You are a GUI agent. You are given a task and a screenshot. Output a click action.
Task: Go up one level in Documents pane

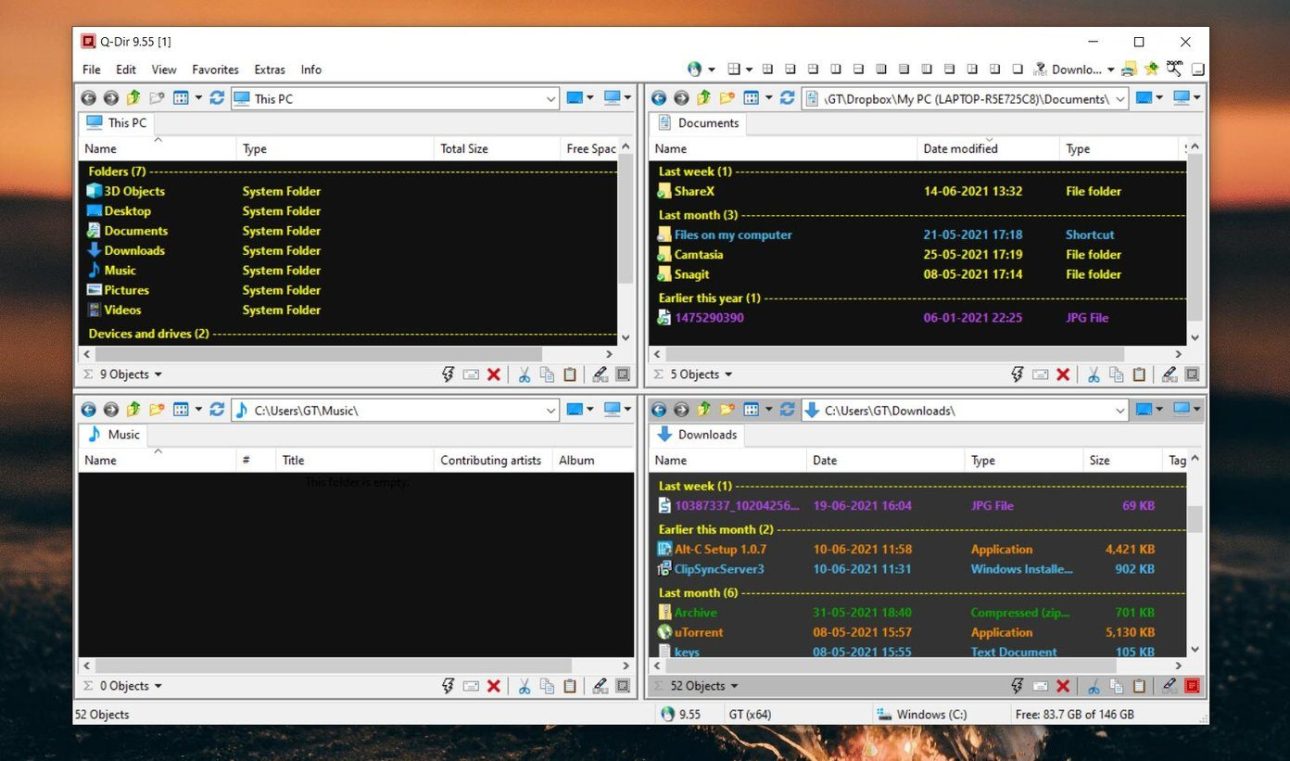click(x=703, y=98)
